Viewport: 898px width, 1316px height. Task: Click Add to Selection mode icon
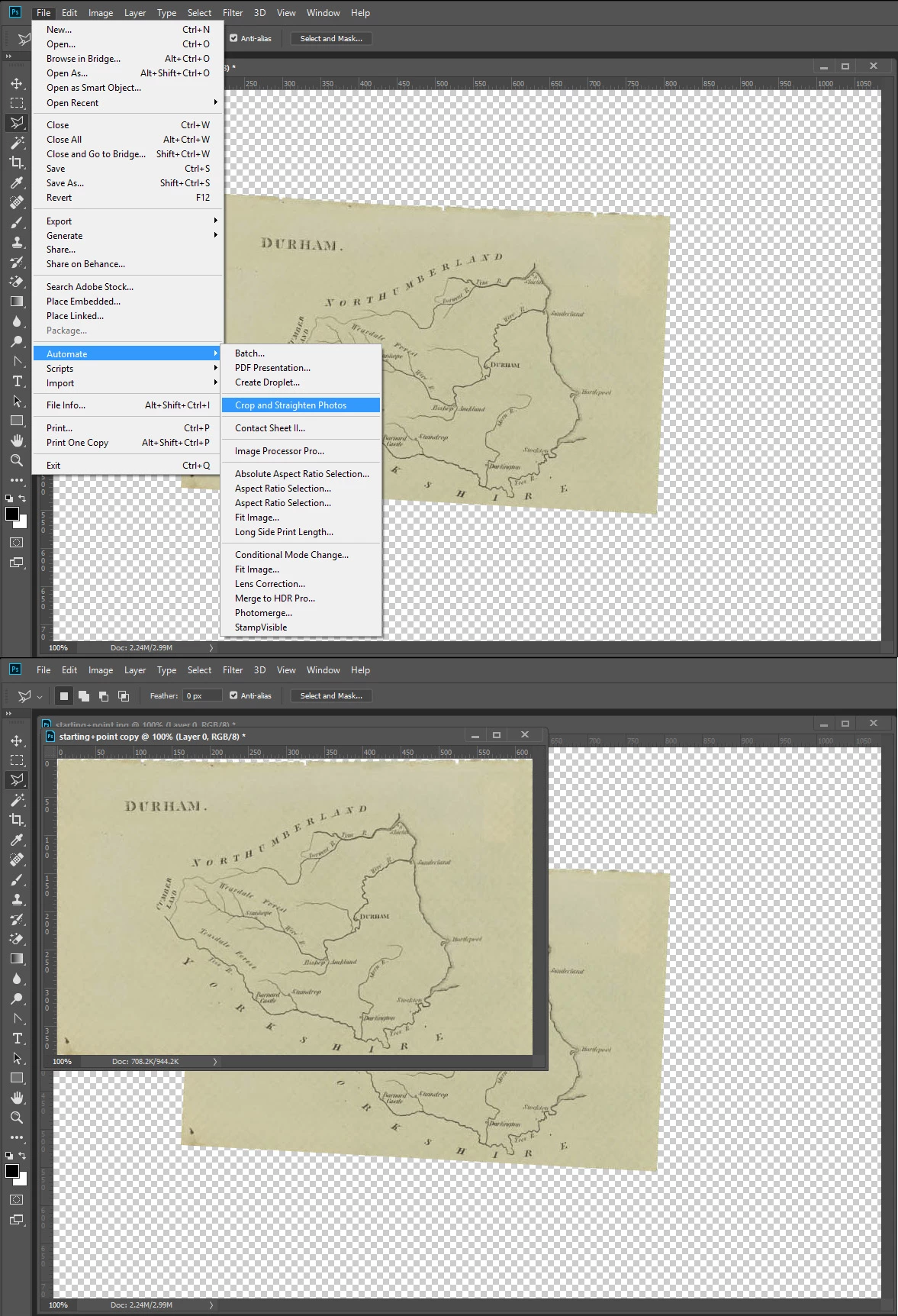84,695
